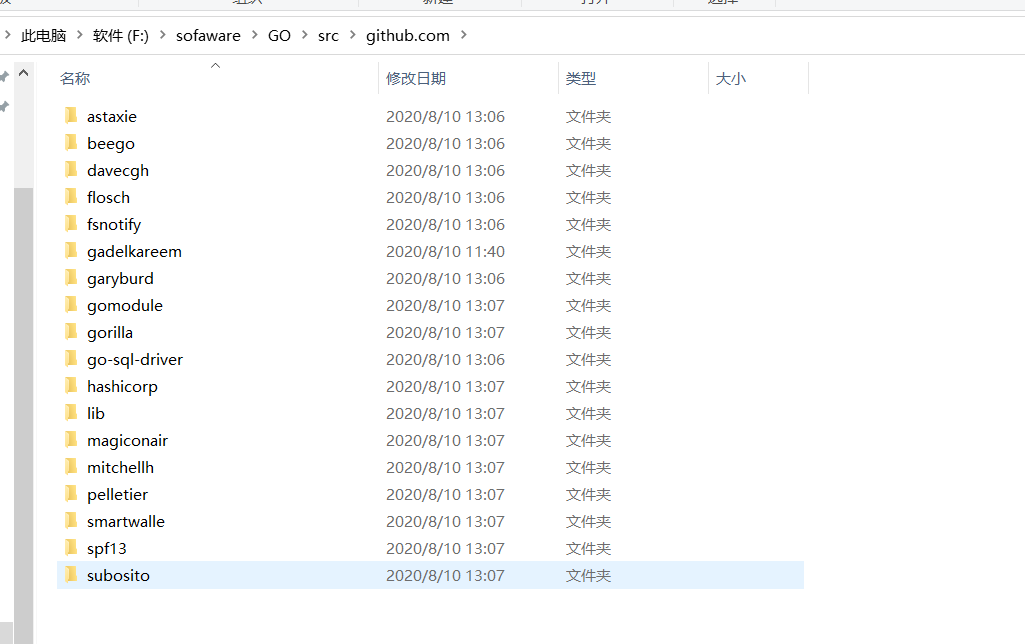Select the garyburd folder name

120,279
